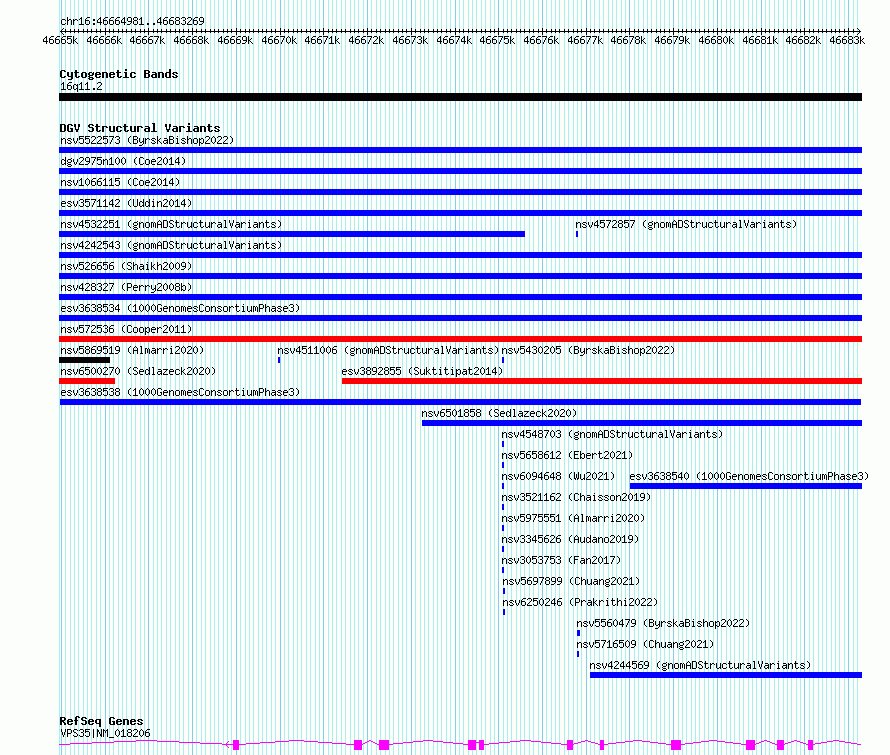Click nsv6250246 (Prakrithi2022) label

pyautogui.click(x=580, y=602)
